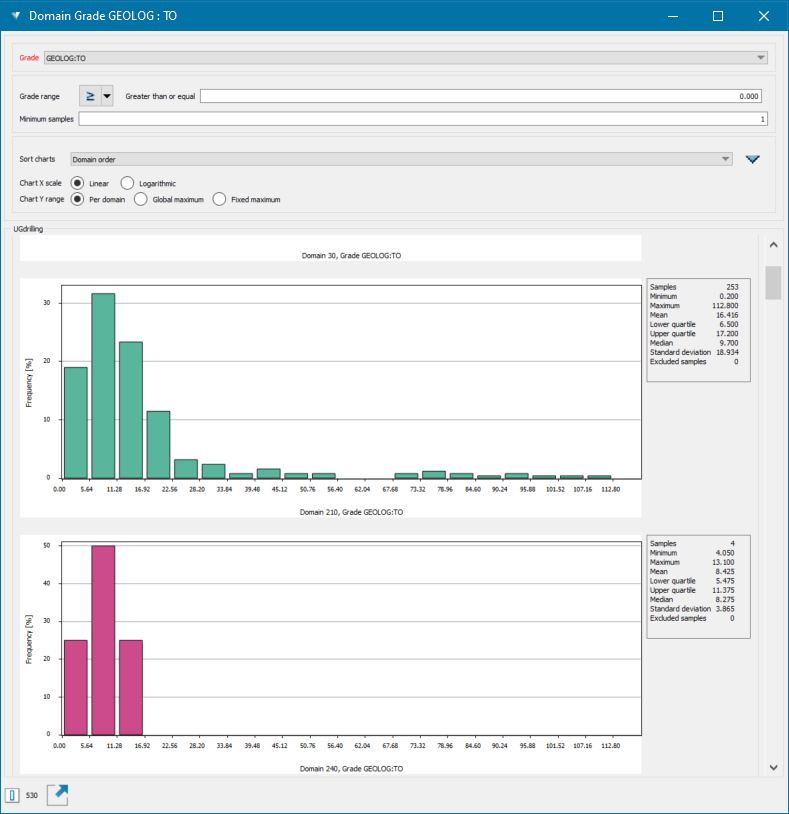Screen dimensions: 789x814
Task: Choose Global maximum for Y range
Action: [141, 199]
